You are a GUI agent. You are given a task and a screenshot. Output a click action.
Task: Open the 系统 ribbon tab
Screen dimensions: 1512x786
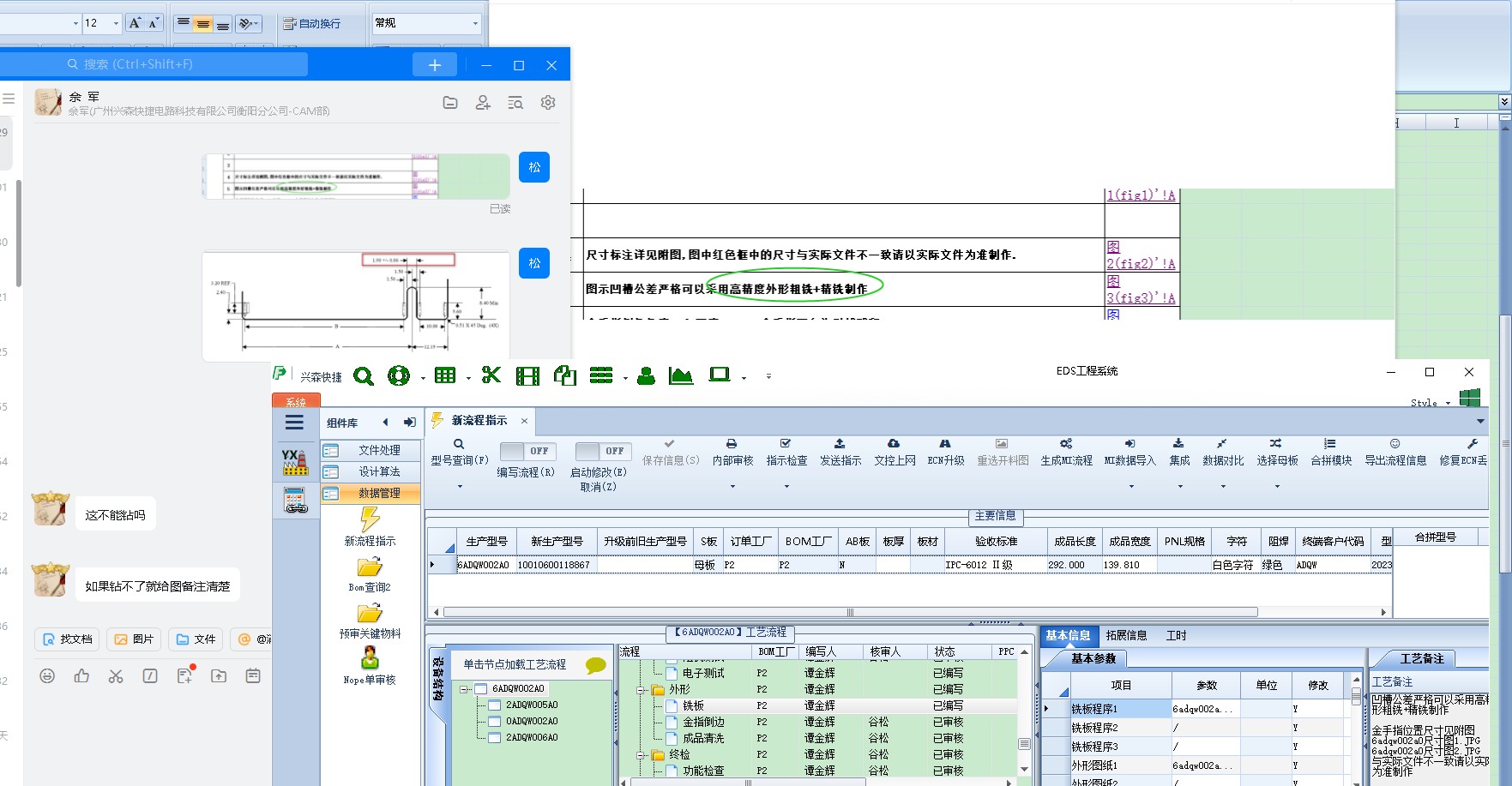[x=296, y=401]
